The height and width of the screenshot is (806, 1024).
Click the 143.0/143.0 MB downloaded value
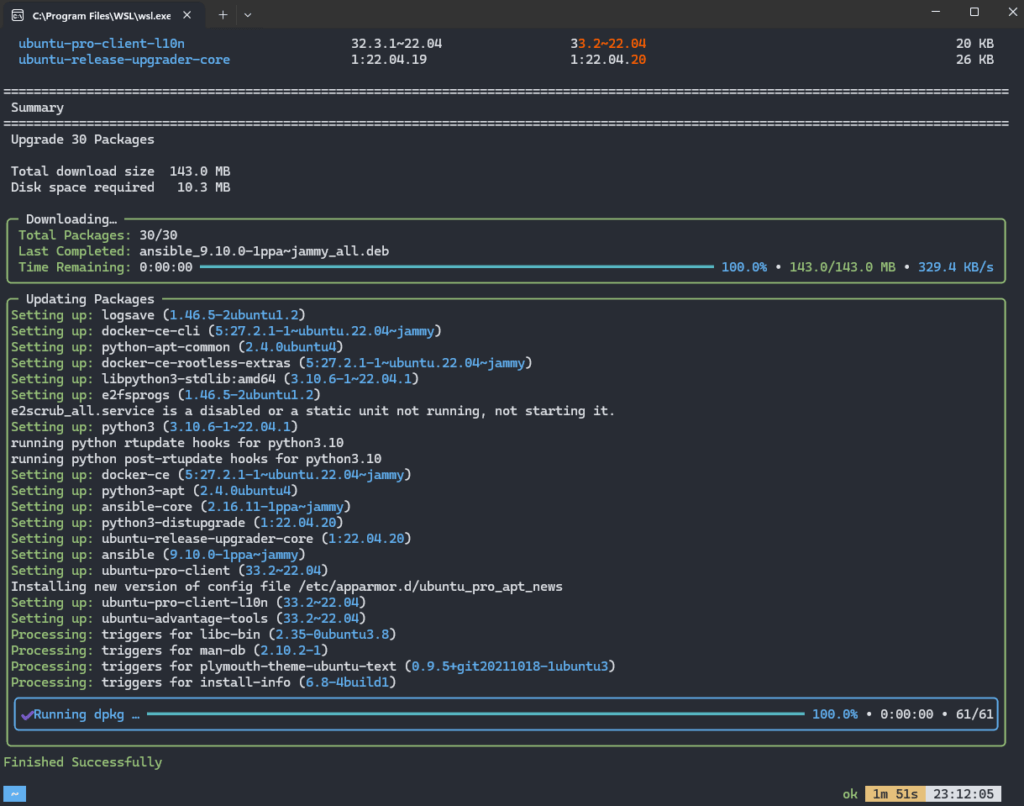[x=842, y=267]
